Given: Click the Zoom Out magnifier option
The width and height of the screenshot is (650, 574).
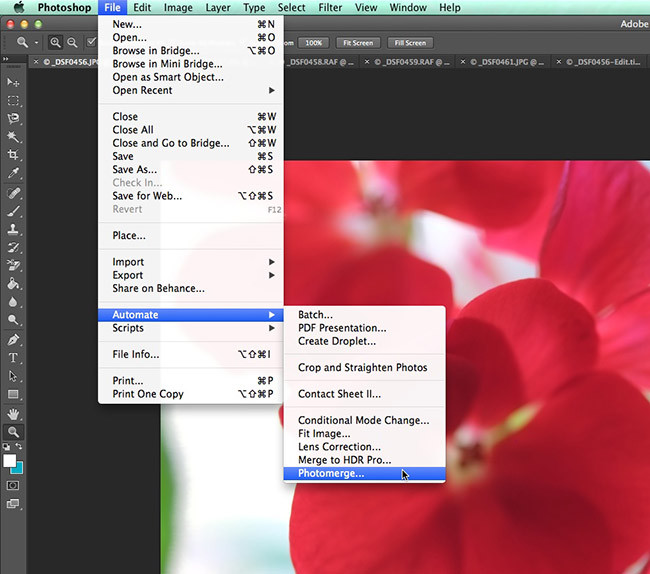Looking at the screenshot, I should coord(73,43).
